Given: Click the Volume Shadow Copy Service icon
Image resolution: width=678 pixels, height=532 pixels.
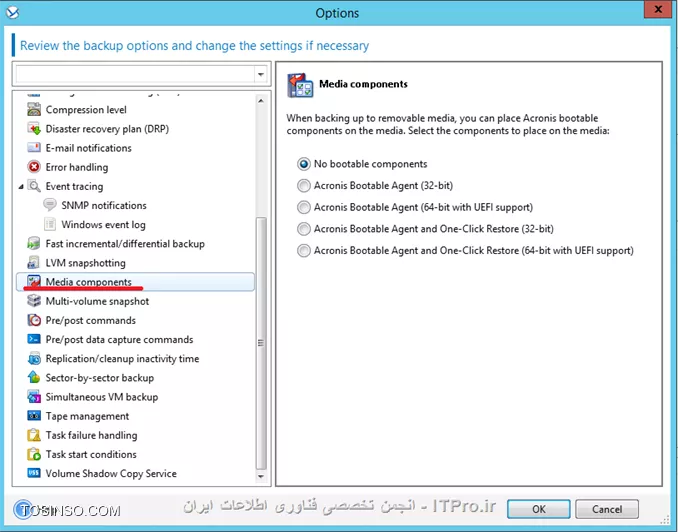Looking at the screenshot, I should tap(34, 473).
